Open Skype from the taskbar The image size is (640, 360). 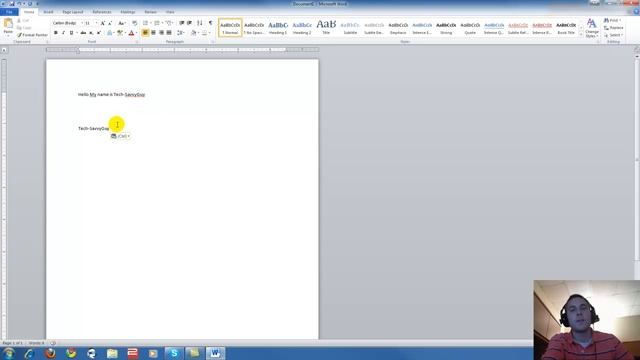(174, 353)
